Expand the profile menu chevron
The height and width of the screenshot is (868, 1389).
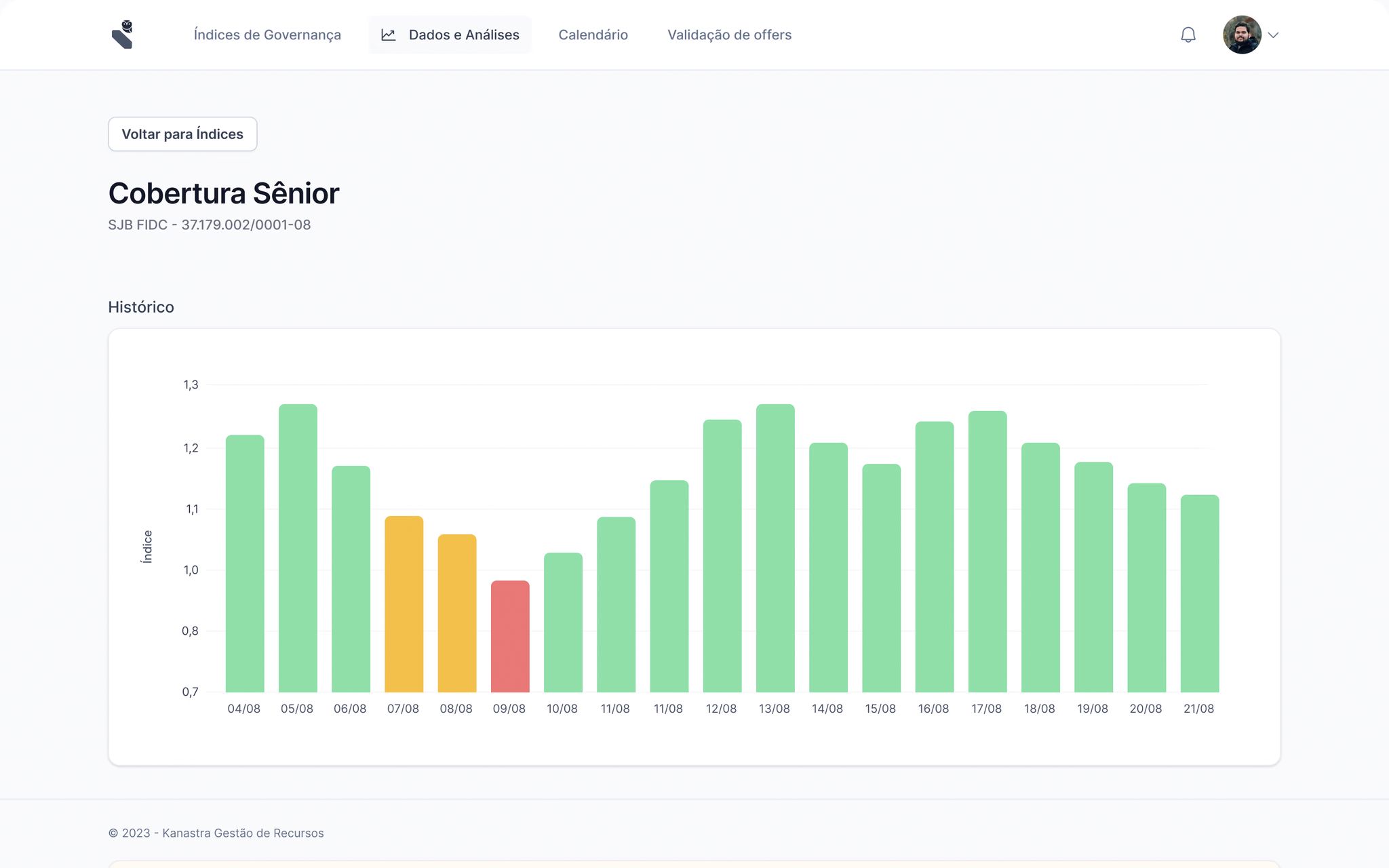click(x=1273, y=35)
